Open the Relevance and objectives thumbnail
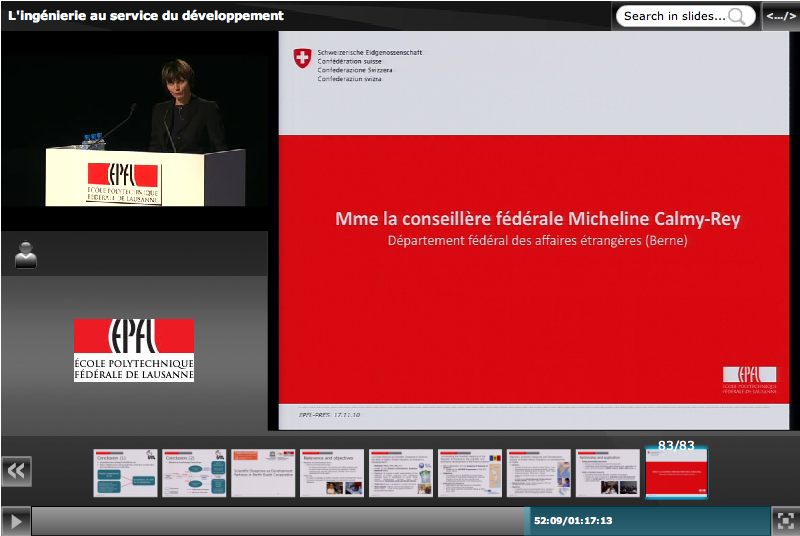This screenshot has height=536, width=800. coord(332,473)
